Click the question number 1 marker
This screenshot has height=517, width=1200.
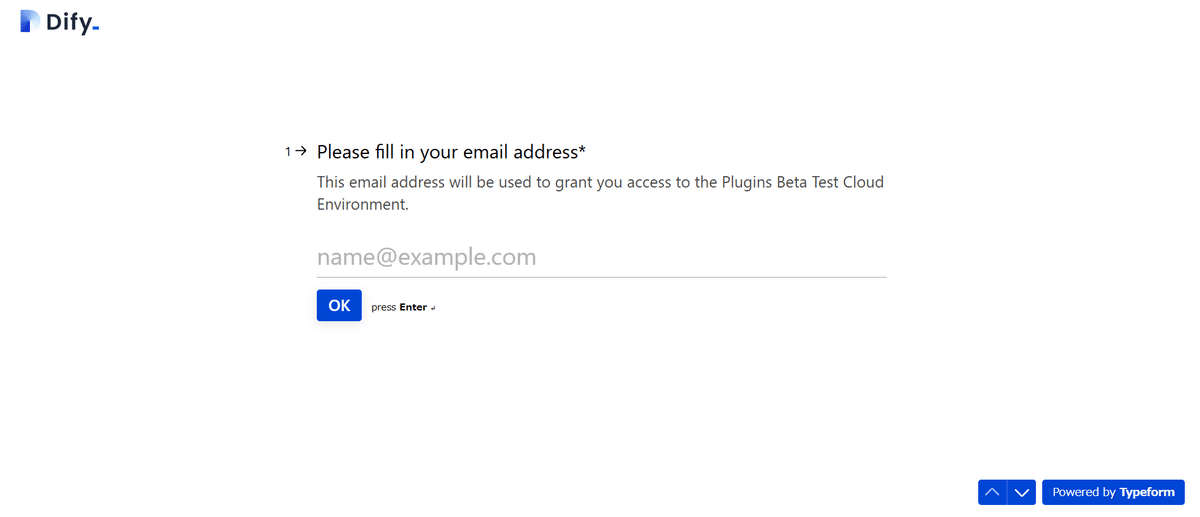(288, 152)
